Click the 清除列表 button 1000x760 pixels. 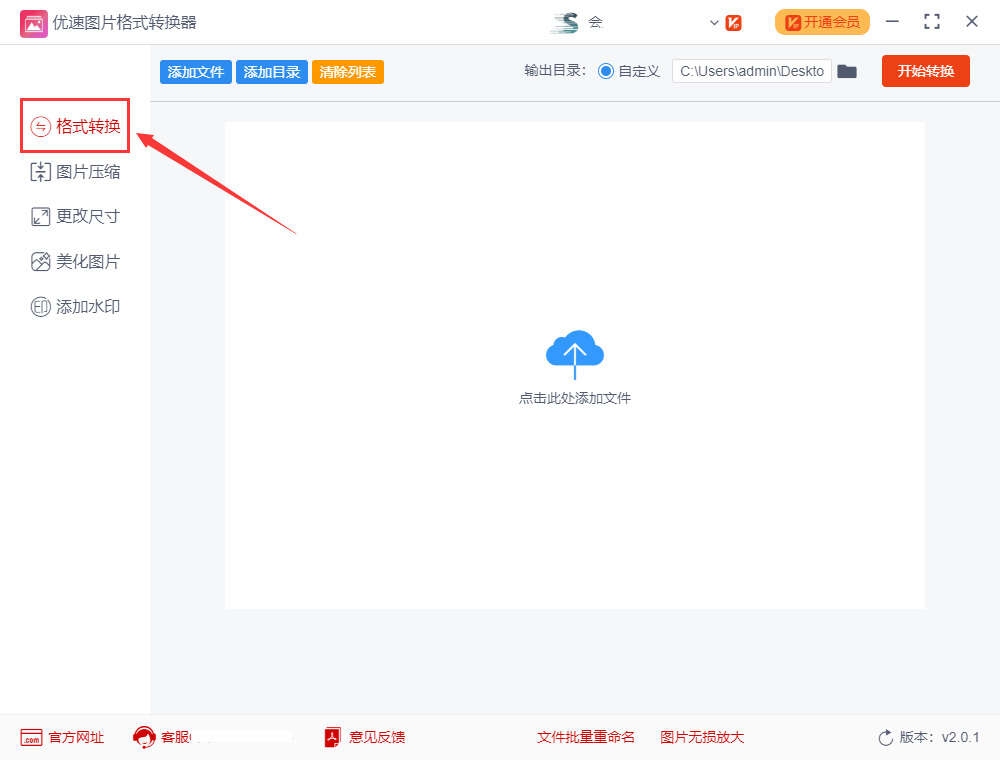348,72
